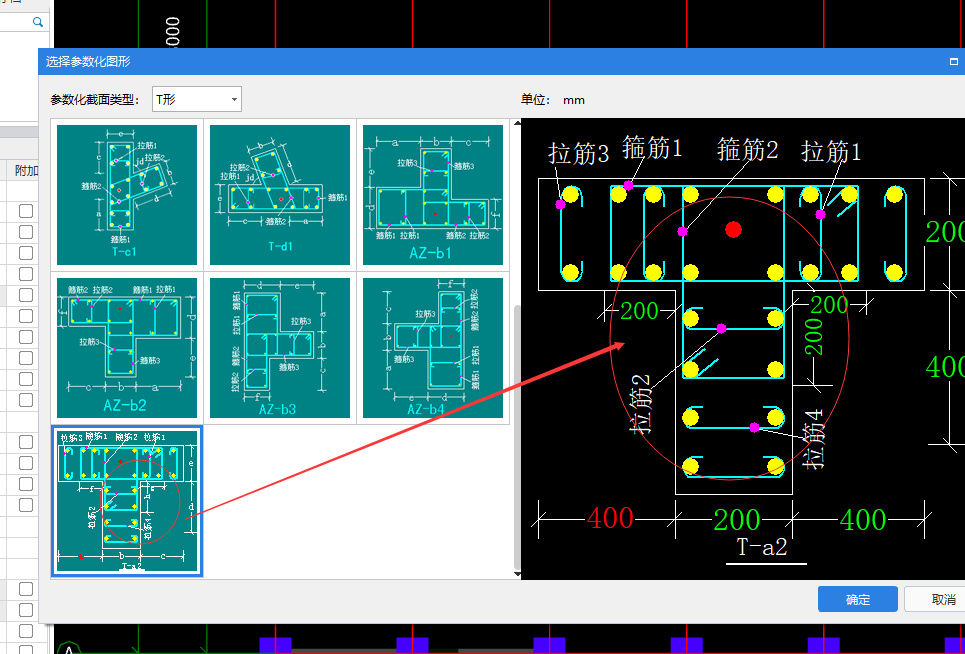The height and width of the screenshot is (654, 965).
Task: Choose the AZ-b1 section thumbnail
Action: click(433, 194)
